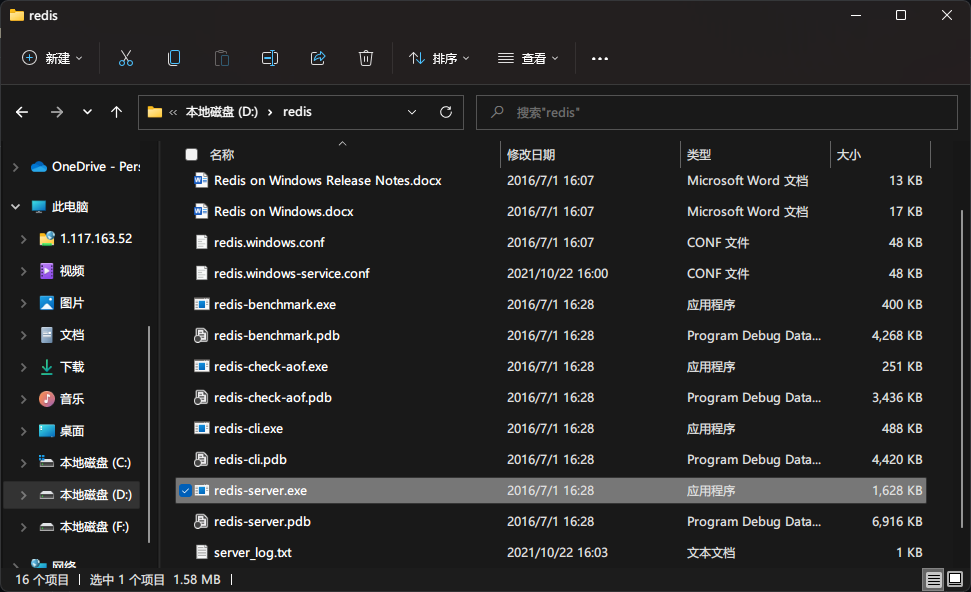Select redis.windows-service.conf file name
971x592 pixels.
(x=292, y=273)
